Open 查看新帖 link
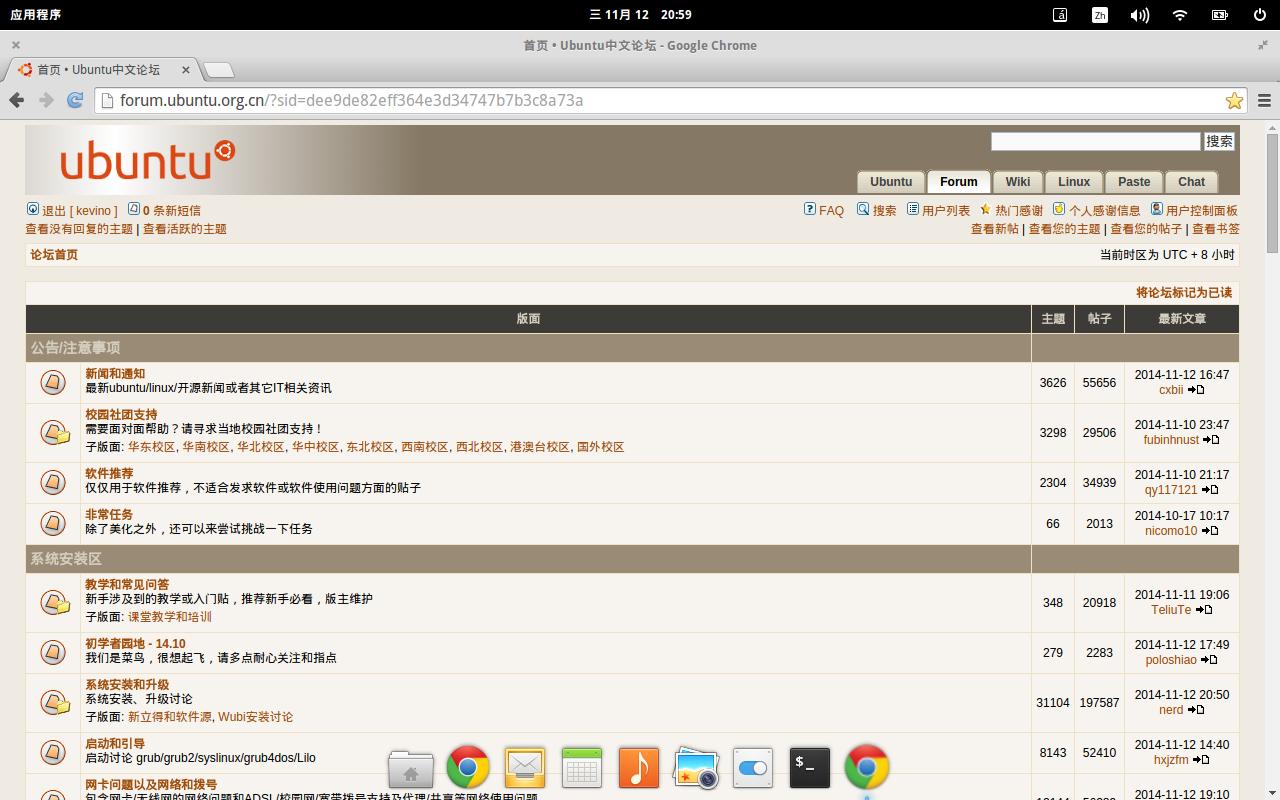Image resolution: width=1280 pixels, height=800 pixels. pyautogui.click(x=995, y=229)
